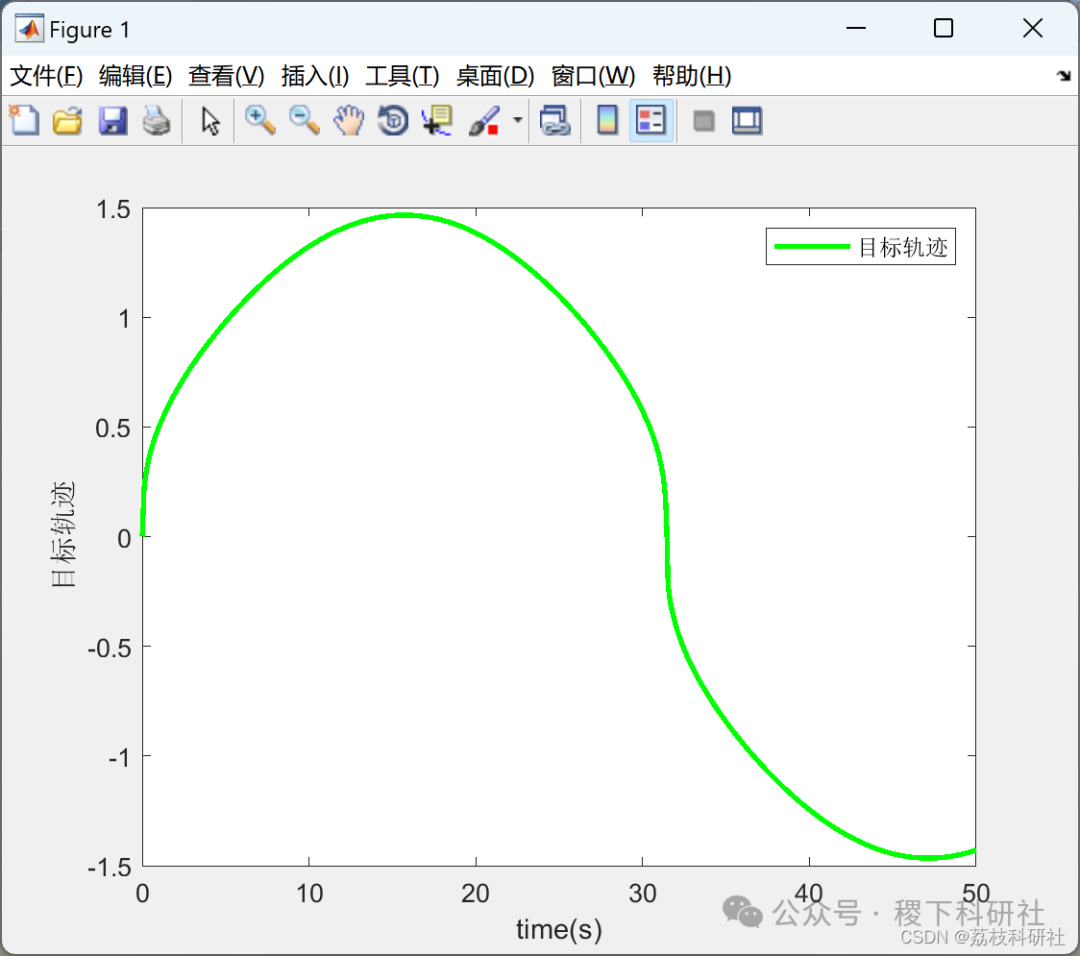Activate the Zoom In magnifier tool
Viewport: 1080px width, 956px height.
click(x=260, y=121)
